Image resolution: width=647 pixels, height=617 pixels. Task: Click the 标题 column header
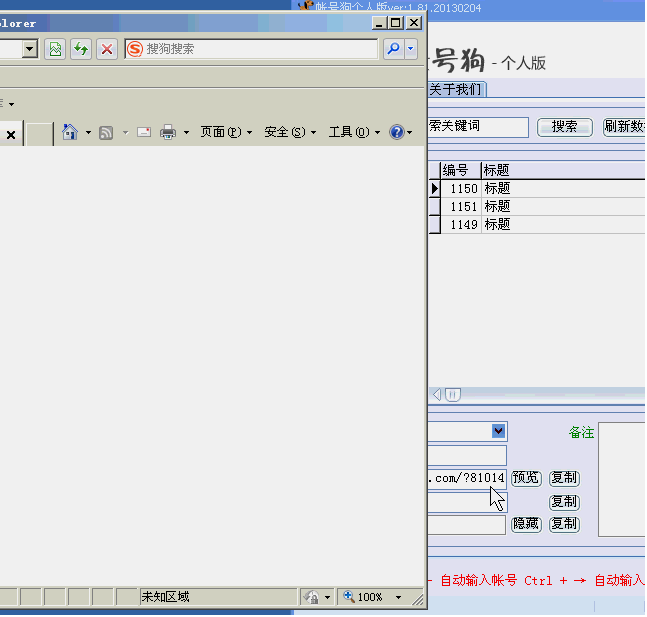(x=563, y=170)
